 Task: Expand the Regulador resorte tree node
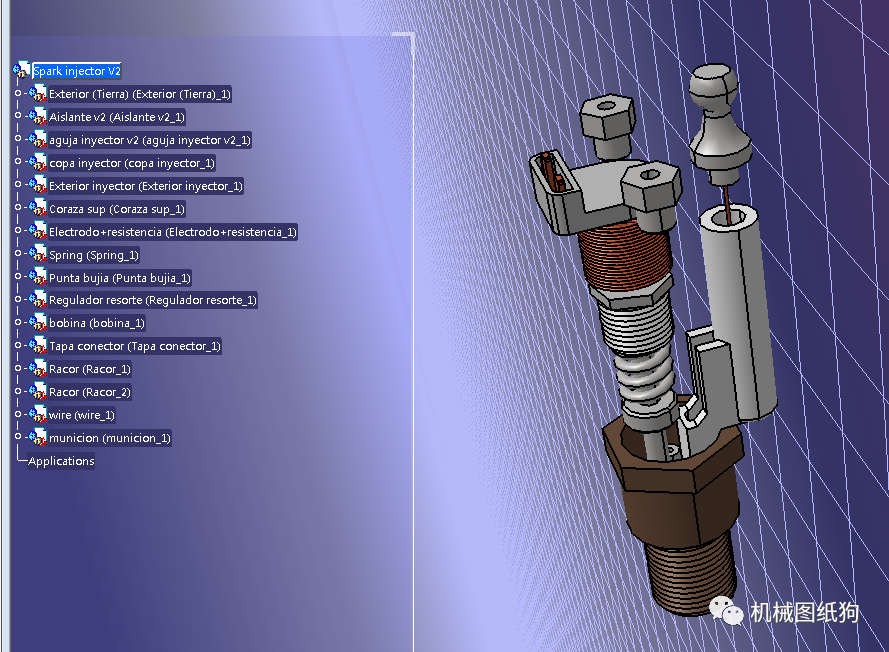click(x=18, y=299)
